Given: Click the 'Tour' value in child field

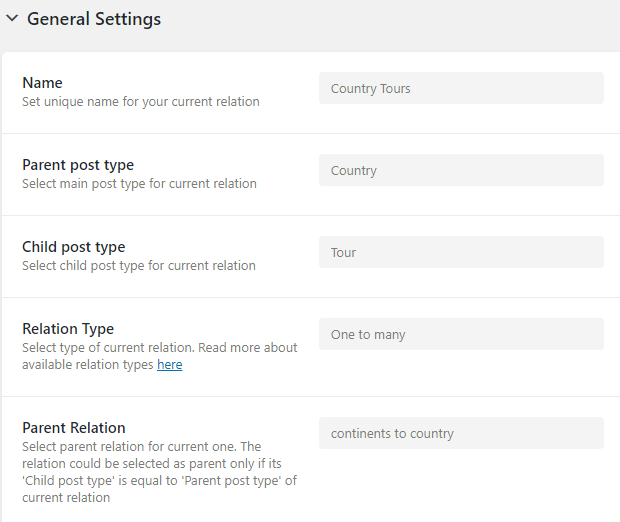Looking at the screenshot, I should click(x=343, y=252).
